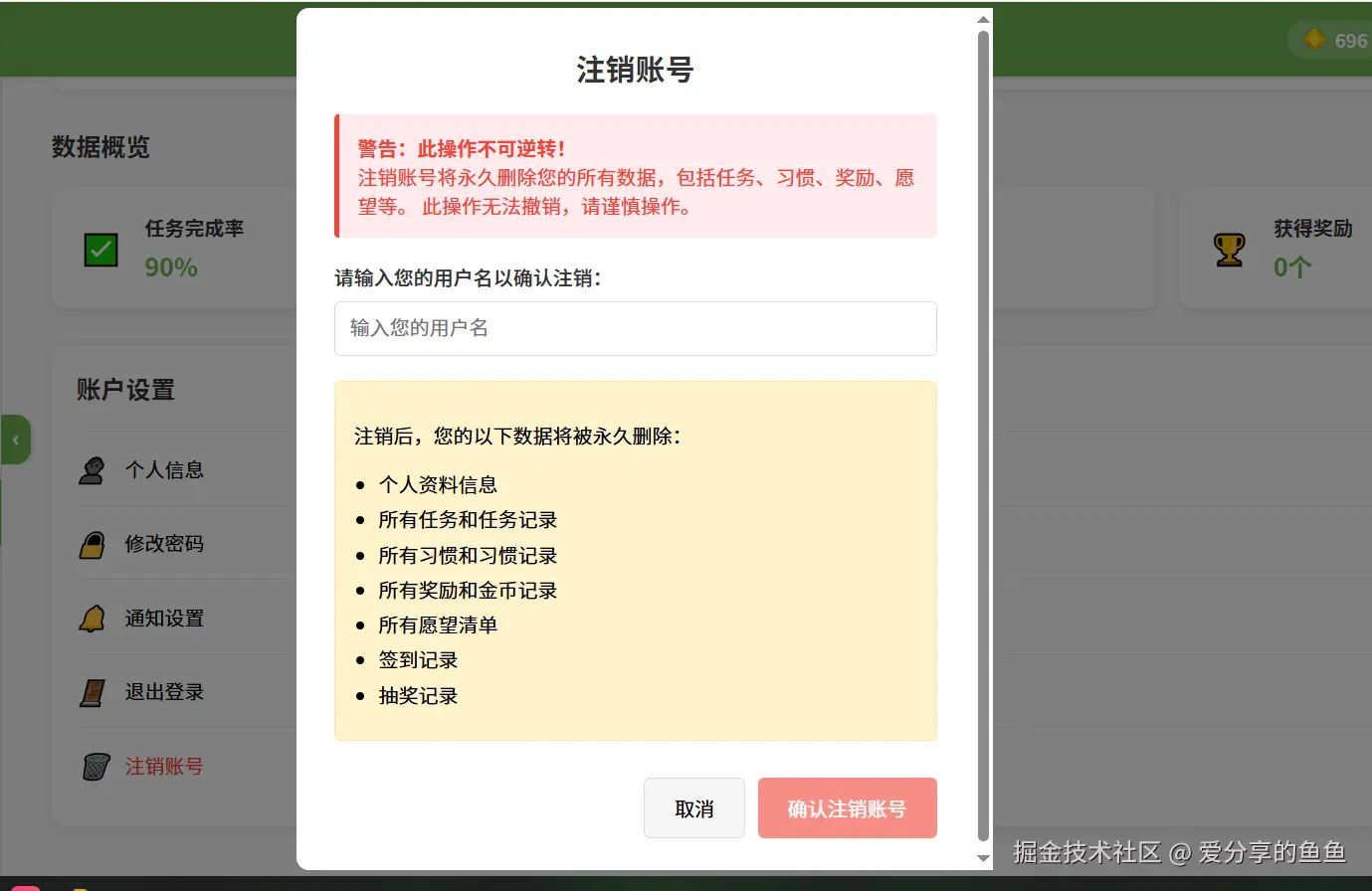Click the trophy icon on 获得奖励 card
The height and width of the screenshot is (891, 1372).
tap(1230, 249)
